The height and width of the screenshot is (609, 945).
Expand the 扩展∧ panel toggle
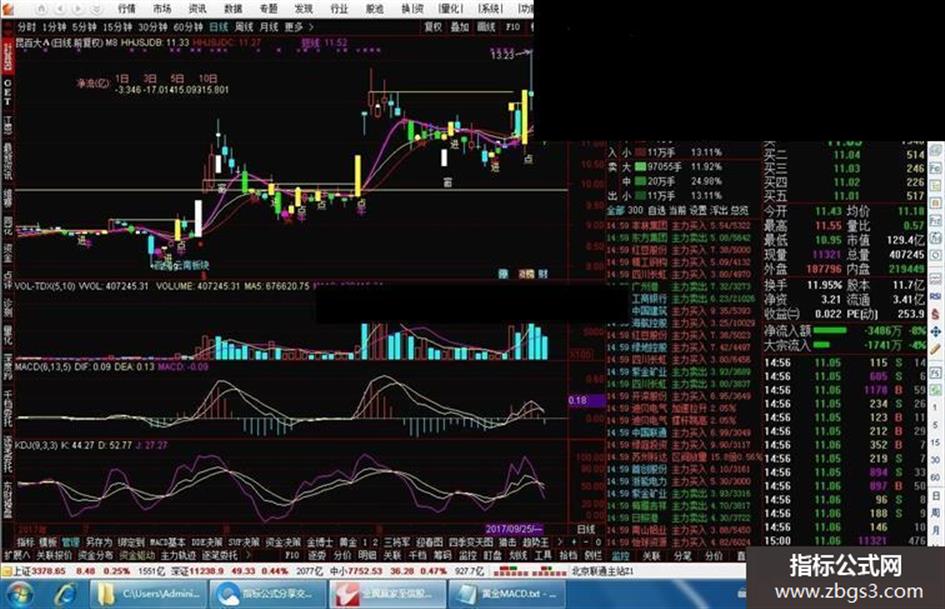[x=17, y=555]
